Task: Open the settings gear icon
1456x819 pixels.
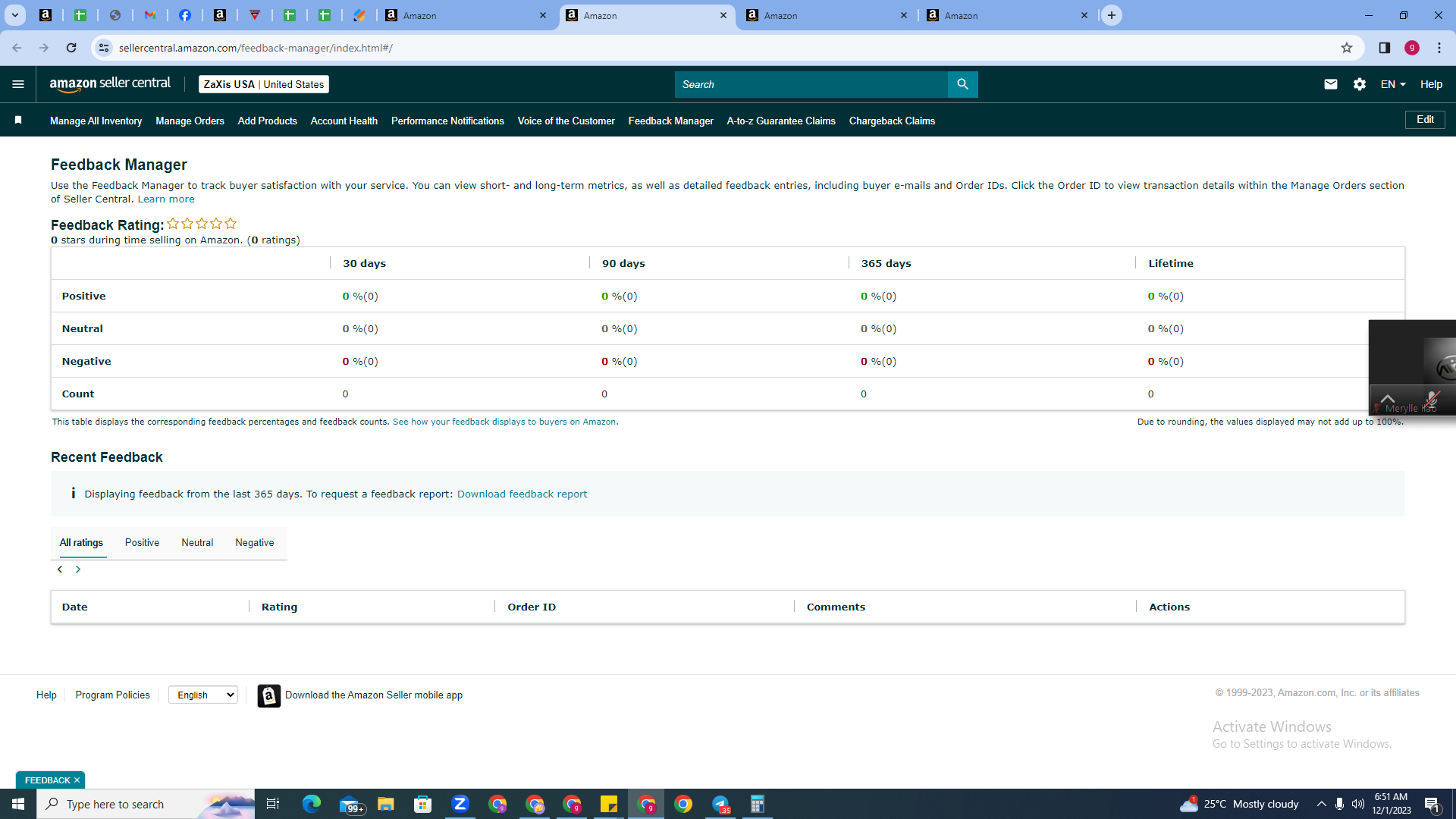Action: [x=1359, y=84]
